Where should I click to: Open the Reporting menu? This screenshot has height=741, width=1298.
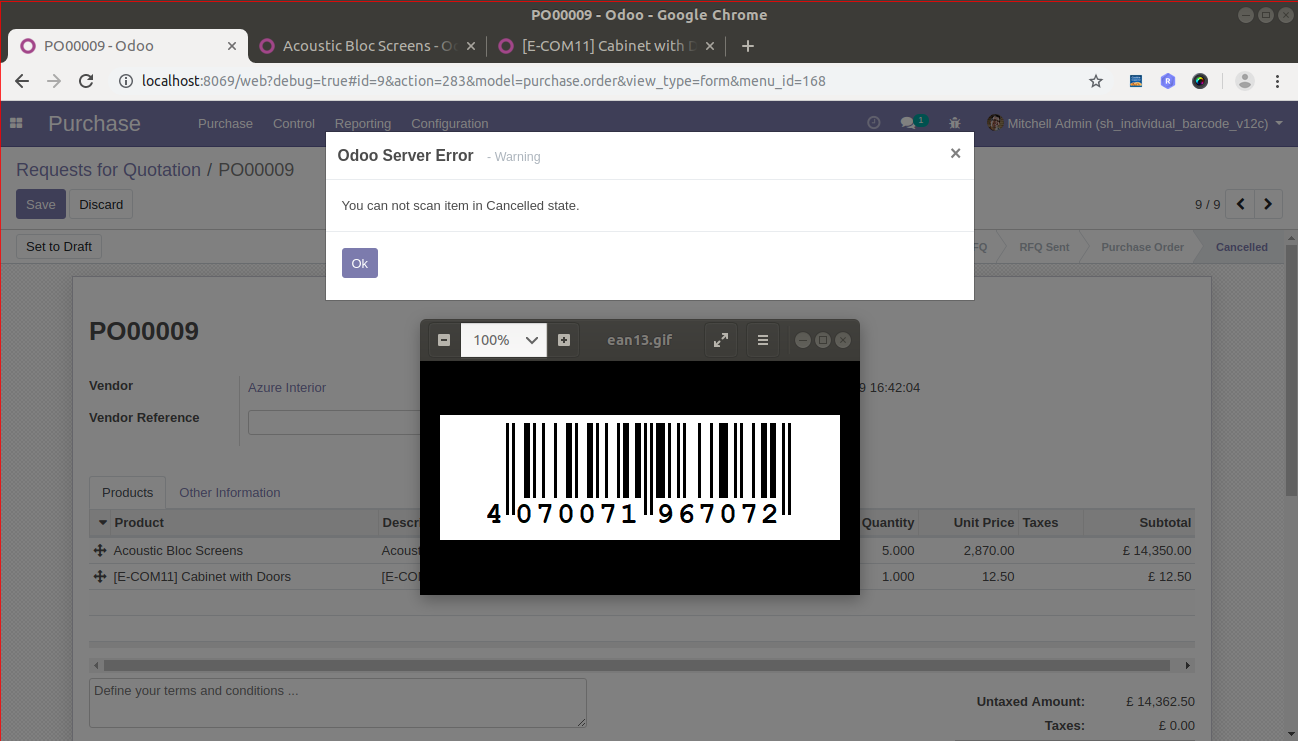363,124
